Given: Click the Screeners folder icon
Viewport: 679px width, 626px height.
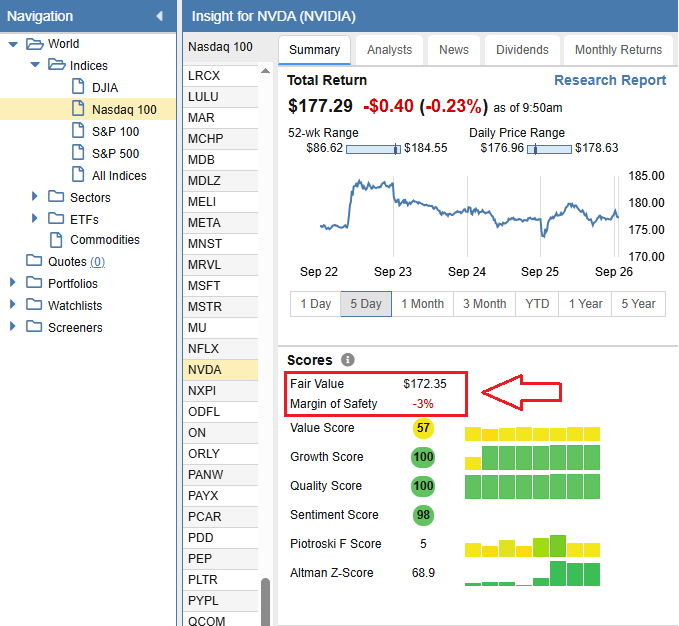Looking at the screenshot, I should tap(34, 328).
